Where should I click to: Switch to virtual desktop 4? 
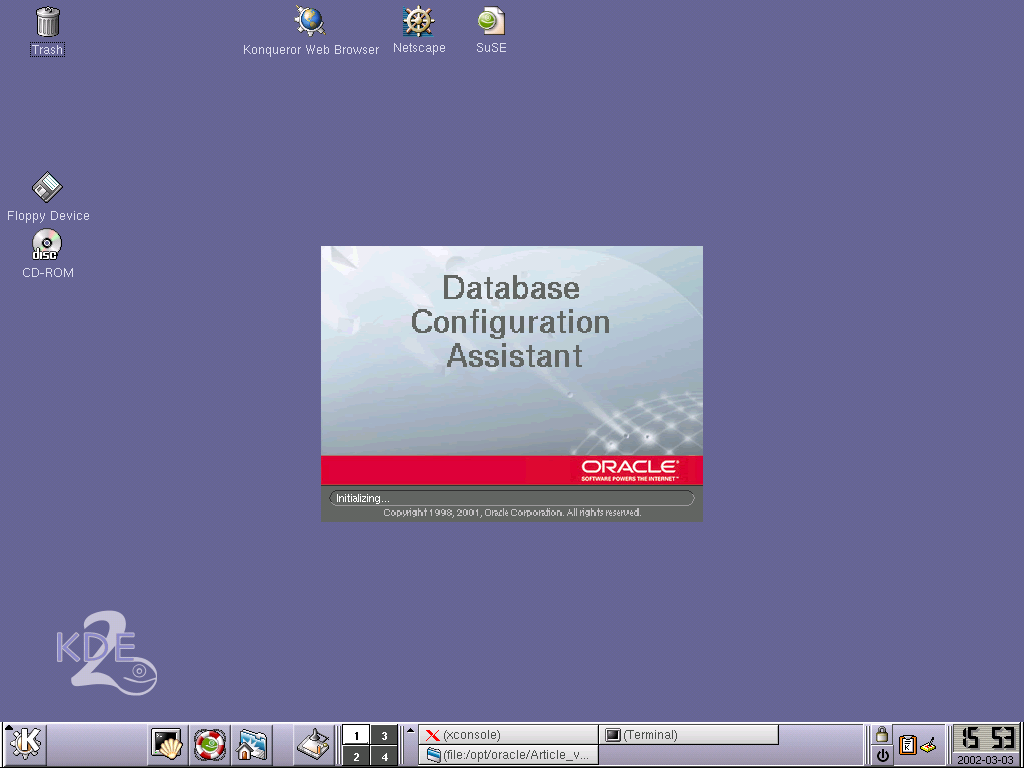[x=384, y=756]
